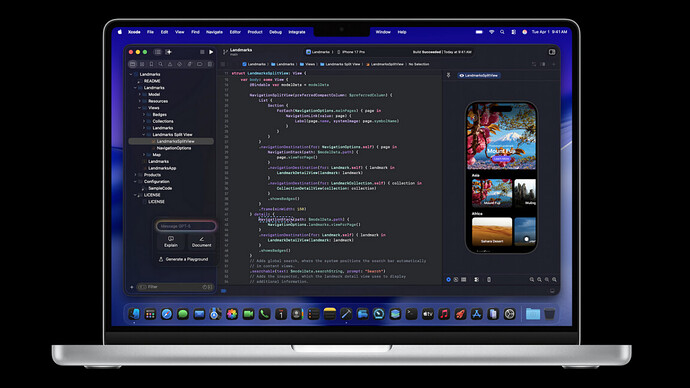Expand the Resources folder
The width and height of the screenshot is (690, 388).
click(x=139, y=101)
